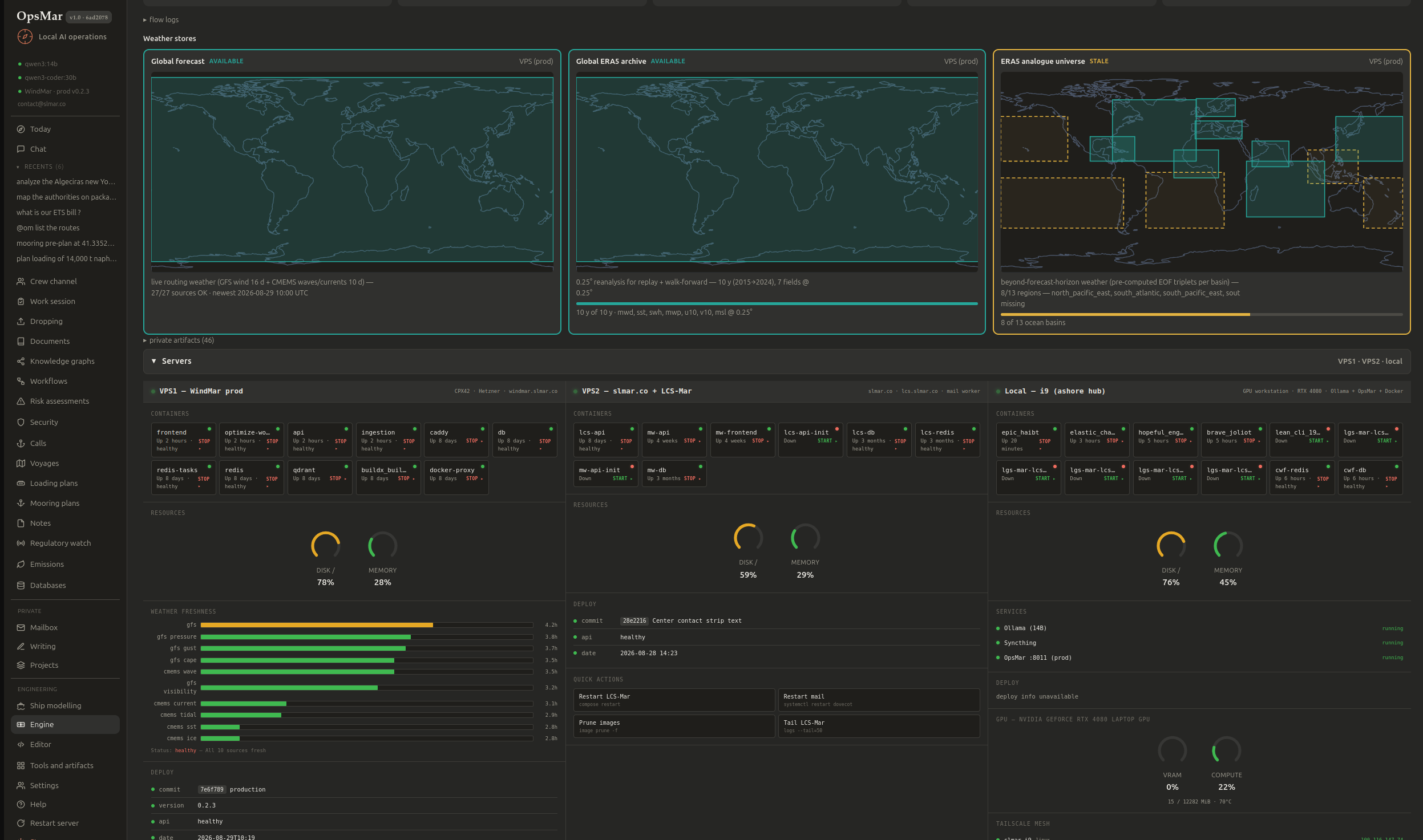
Task: Click the Notes file icon
Action: tap(21, 524)
